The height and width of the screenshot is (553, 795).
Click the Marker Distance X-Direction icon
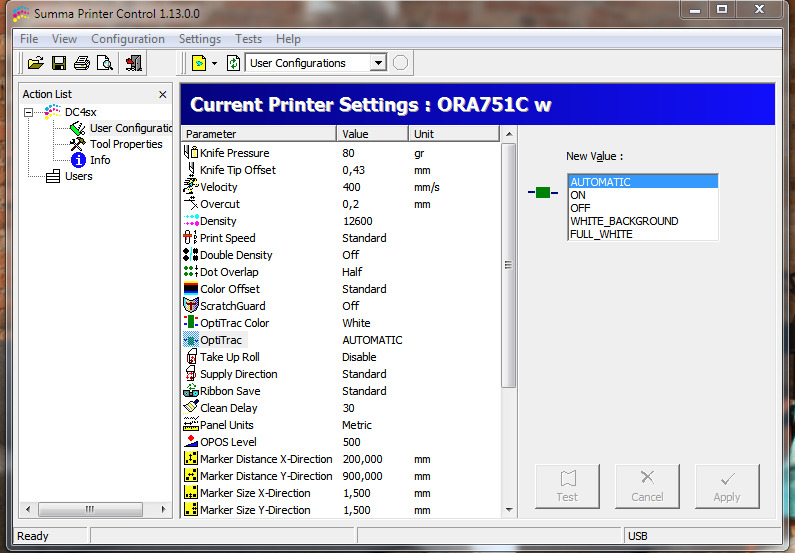pyautogui.click(x=191, y=458)
